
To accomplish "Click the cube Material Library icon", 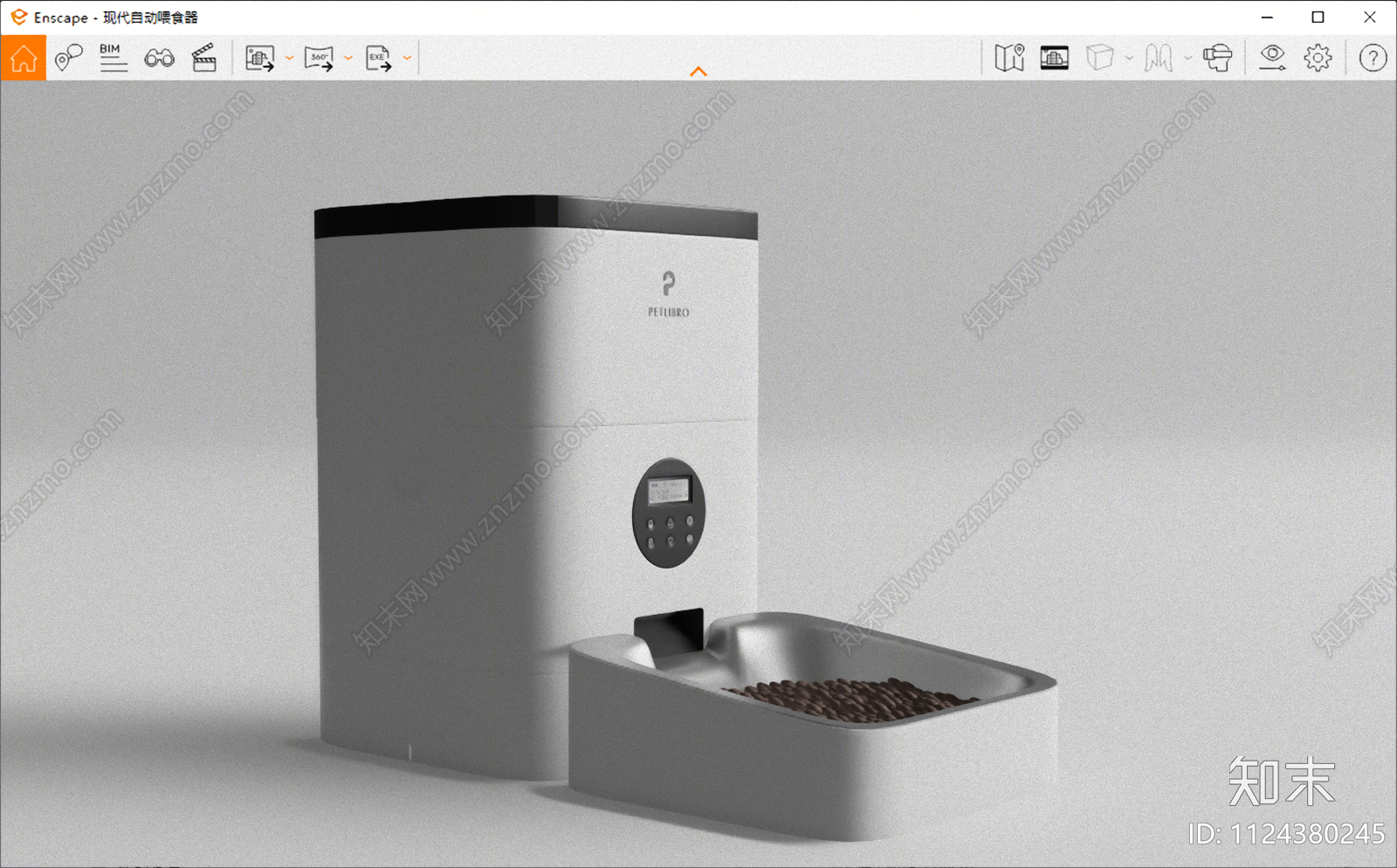I will click(x=1100, y=59).
